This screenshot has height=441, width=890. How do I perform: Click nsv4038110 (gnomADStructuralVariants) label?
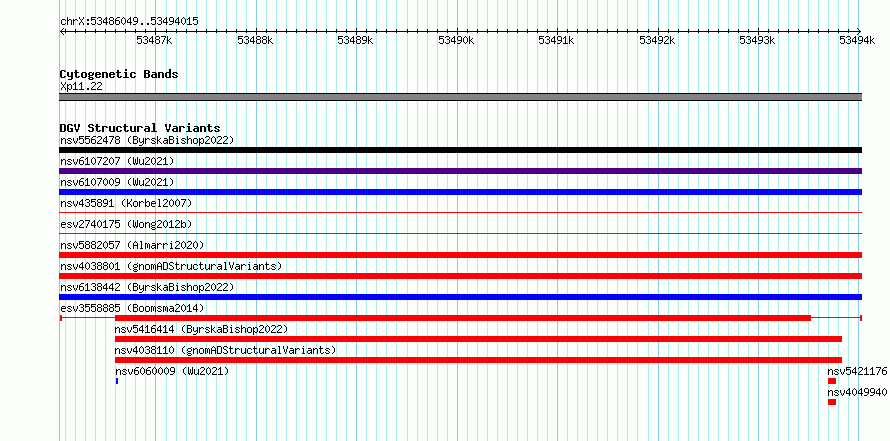pyautogui.click(x=225, y=350)
